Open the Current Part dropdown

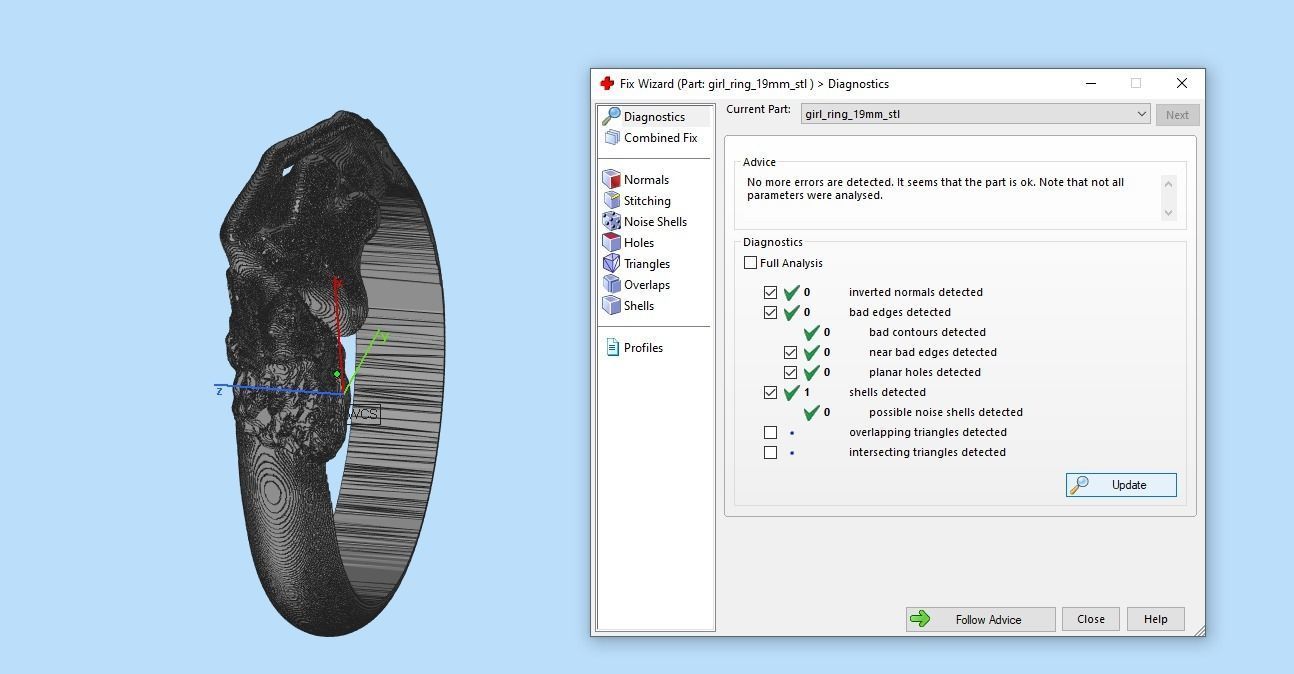975,114
